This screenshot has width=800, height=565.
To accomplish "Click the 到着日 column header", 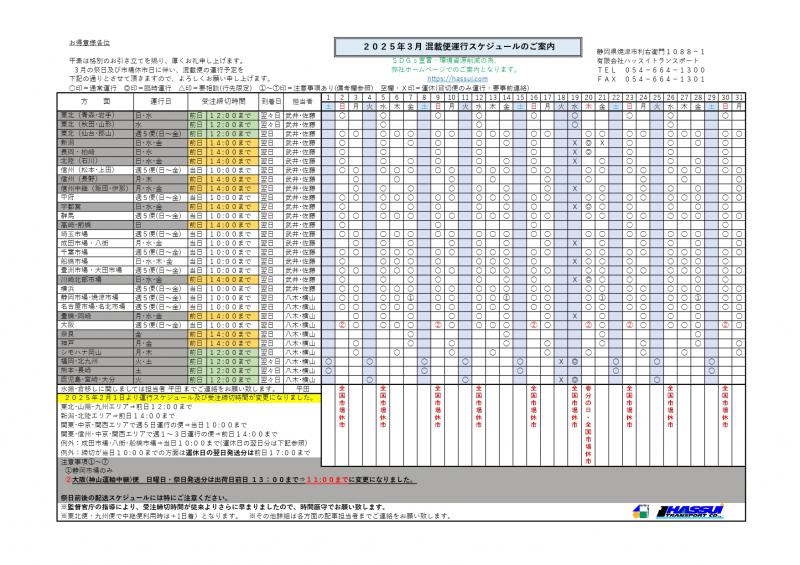I will click(270, 102).
